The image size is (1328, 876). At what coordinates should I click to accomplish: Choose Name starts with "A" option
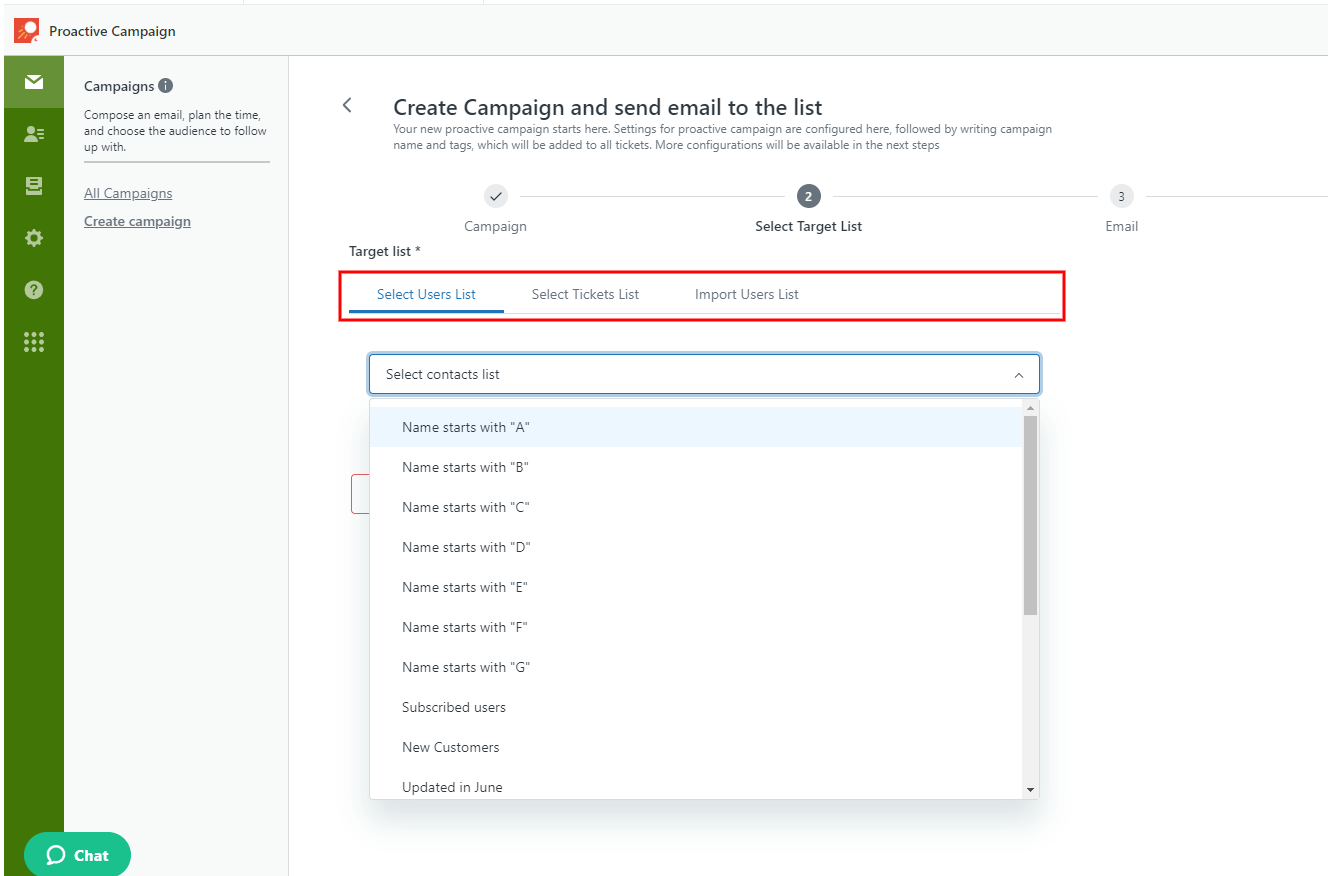[x=696, y=427]
